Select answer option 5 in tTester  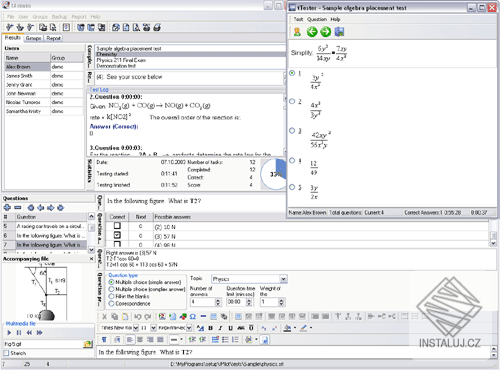(x=292, y=187)
